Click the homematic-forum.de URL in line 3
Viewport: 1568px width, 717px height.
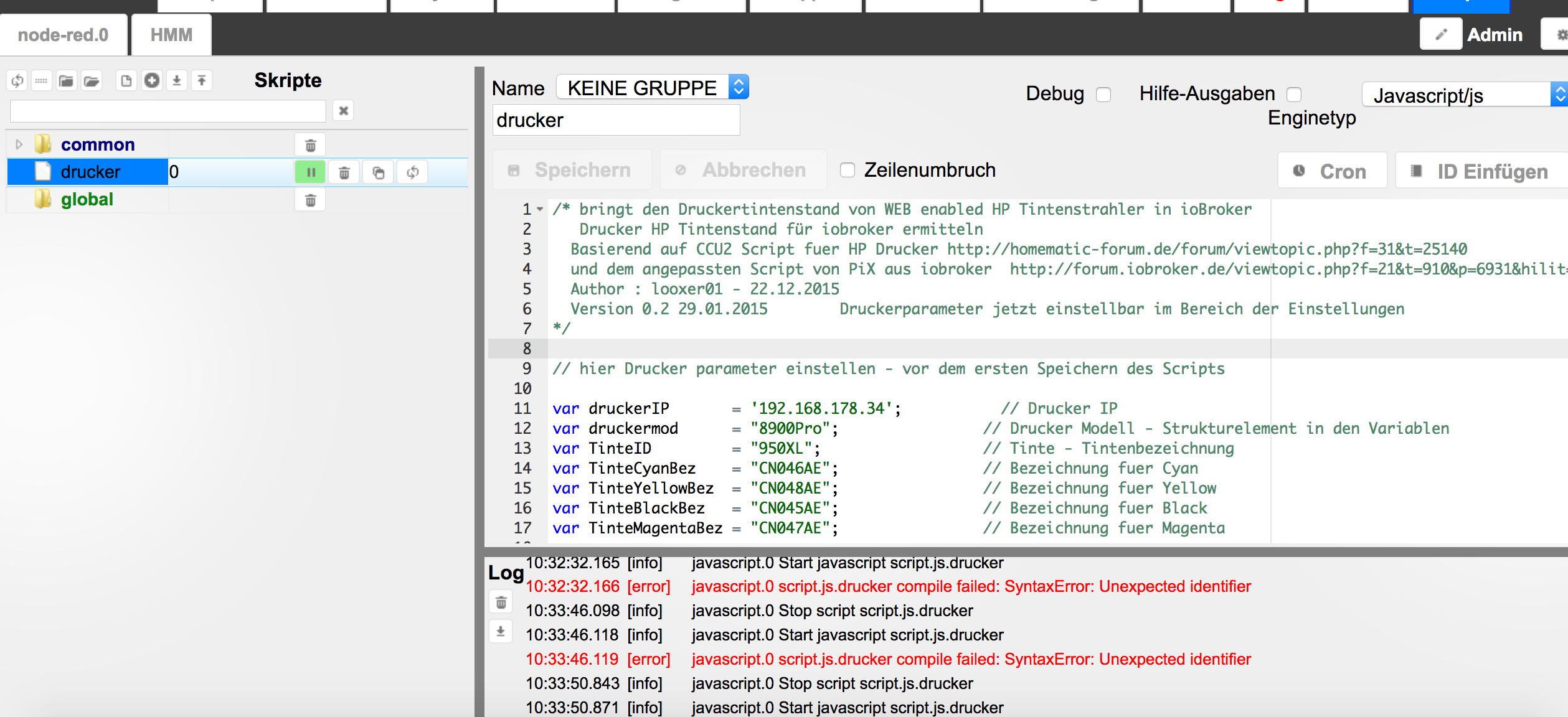tap(1207, 249)
